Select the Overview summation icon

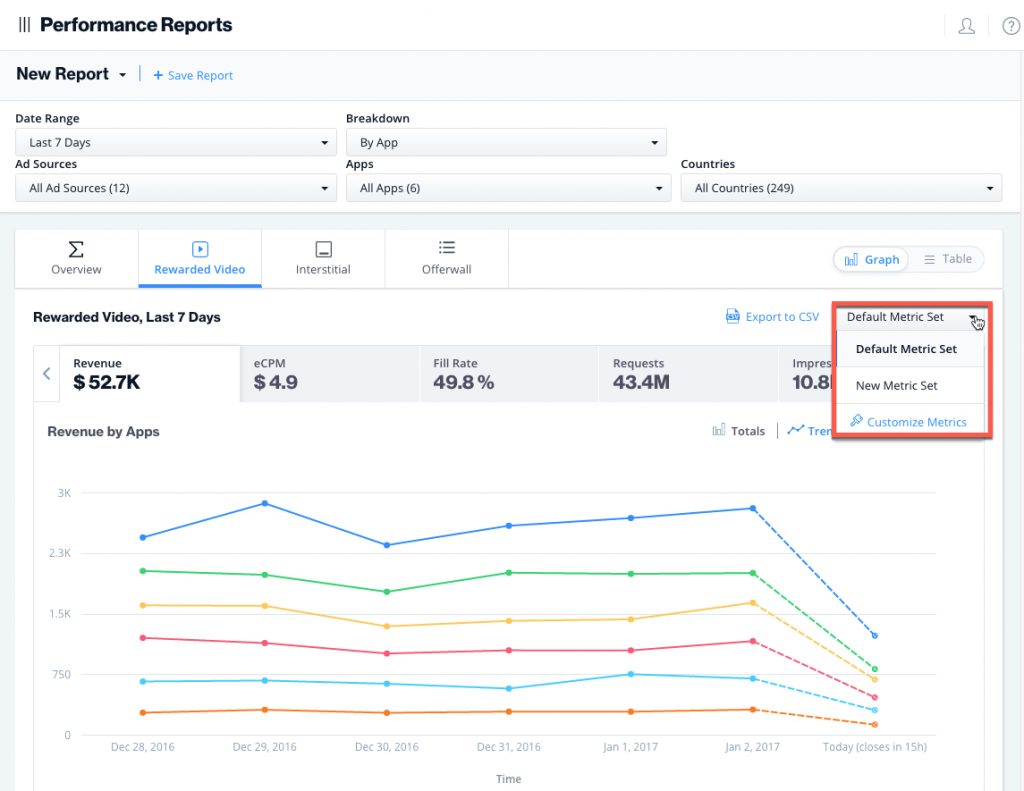tap(76, 248)
